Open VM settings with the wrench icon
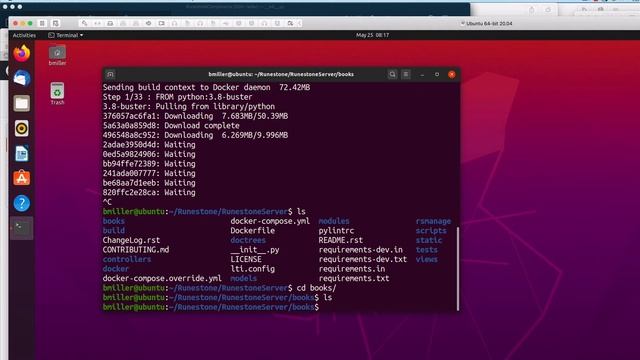The height and width of the screenshot is (360, 640). click(x=84, y=23)
